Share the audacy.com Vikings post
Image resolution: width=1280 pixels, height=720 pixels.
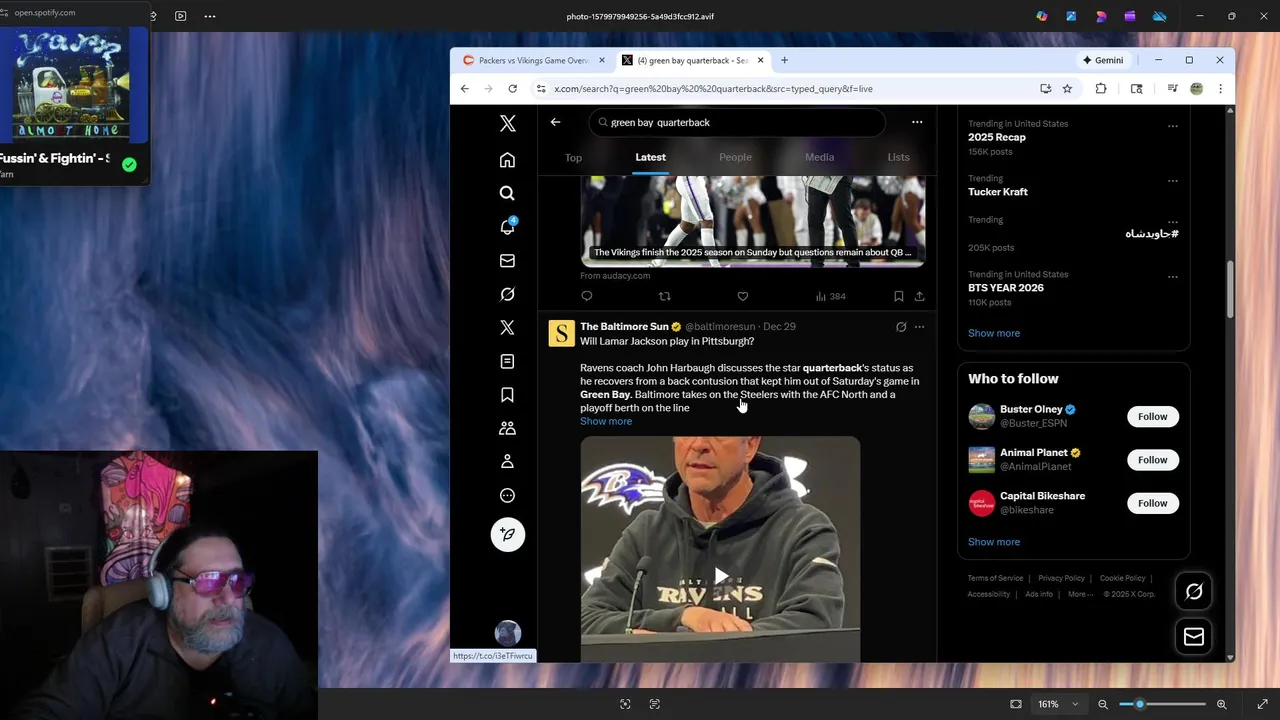(x=919, y=296)
